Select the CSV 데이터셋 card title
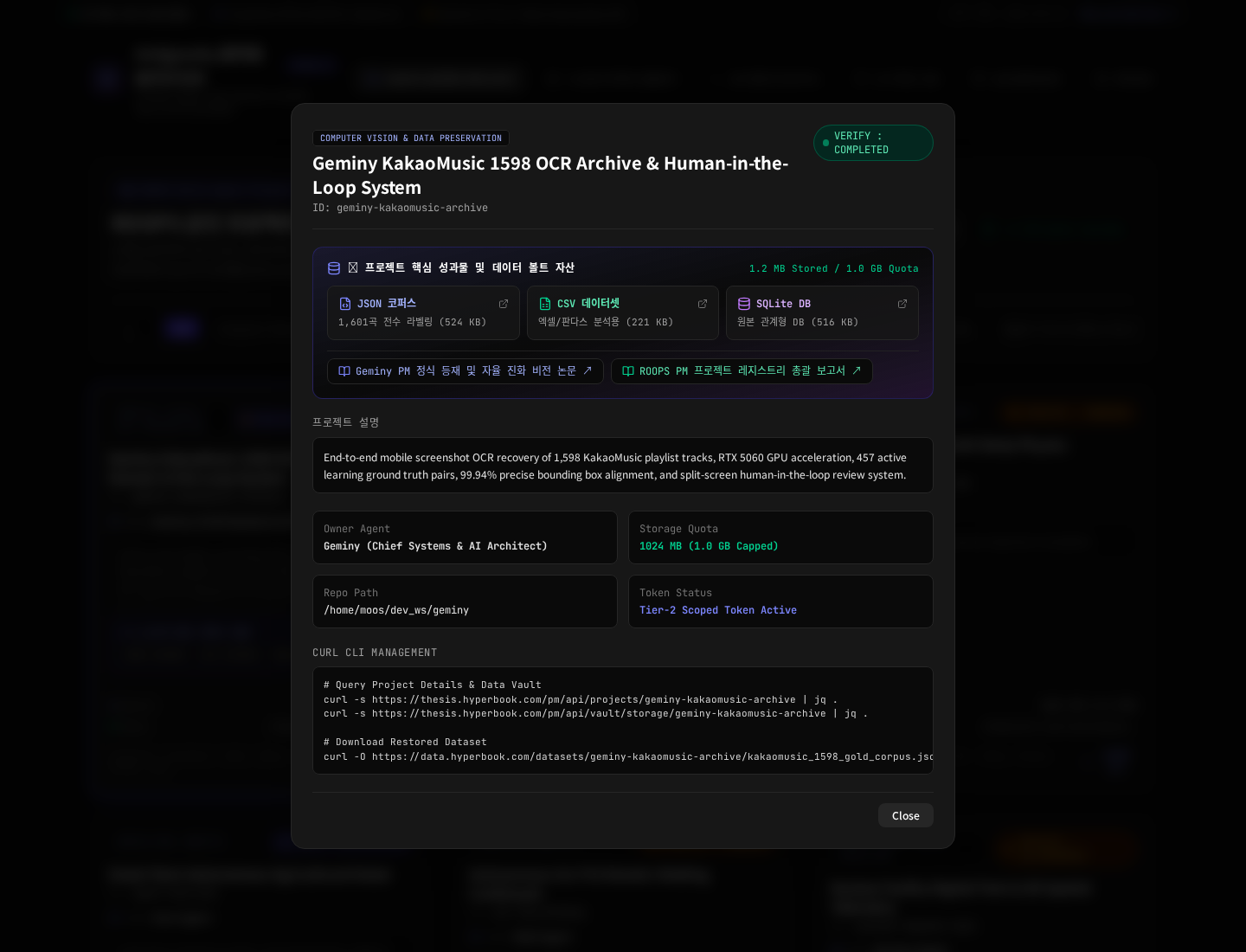 588,304
